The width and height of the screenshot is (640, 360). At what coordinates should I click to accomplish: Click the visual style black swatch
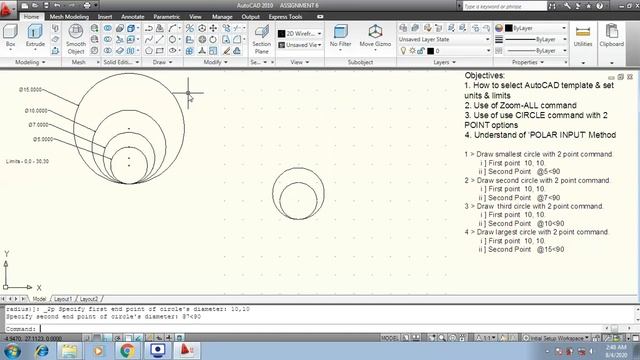(x=282, y=33)
